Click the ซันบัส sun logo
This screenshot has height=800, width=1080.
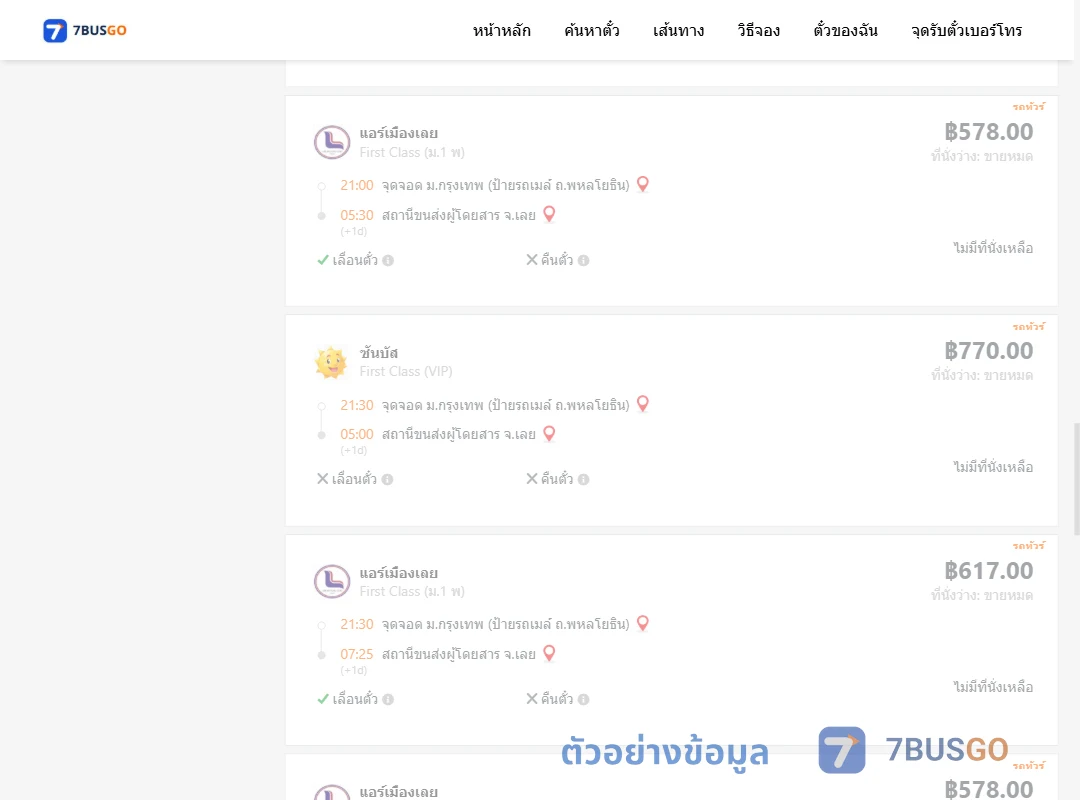(331, 362)
